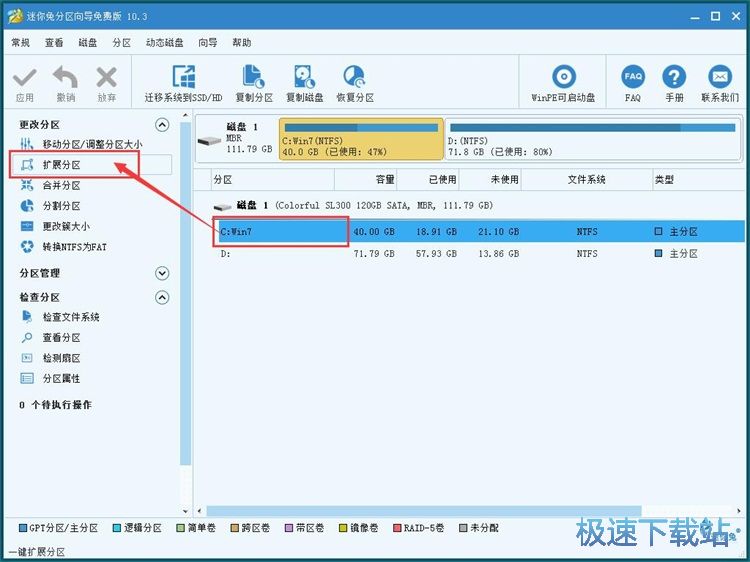Open WinPE可启动盘 creator
Image resolution: width=750 pixels, height=562 pixels.
click(x=563, y=78)
